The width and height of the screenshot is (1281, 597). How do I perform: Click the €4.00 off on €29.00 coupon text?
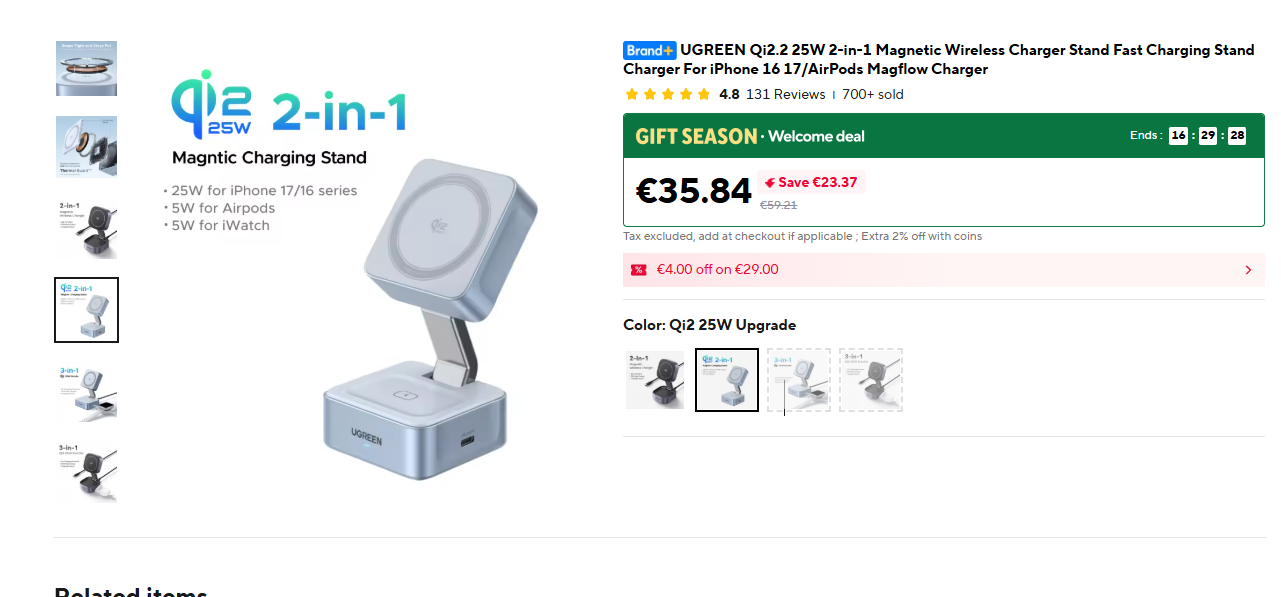click(x=717, y=270)
